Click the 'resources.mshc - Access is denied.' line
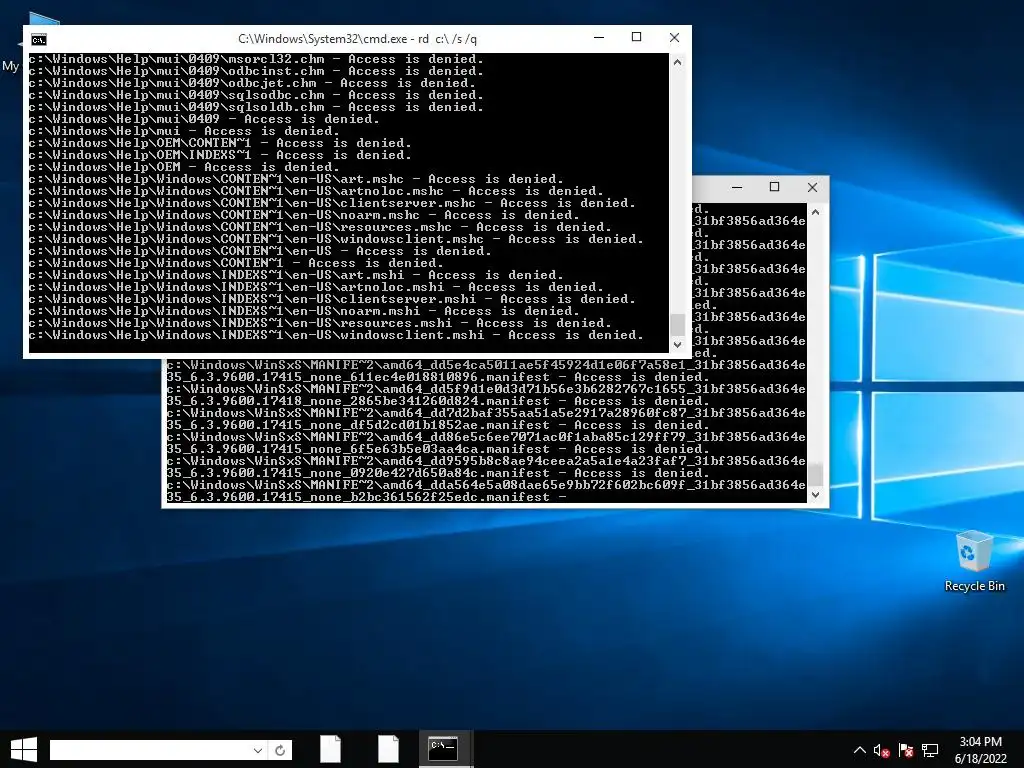Viewport: 1024px width, 768px height. pyautogui.click(x=320, y=227)
